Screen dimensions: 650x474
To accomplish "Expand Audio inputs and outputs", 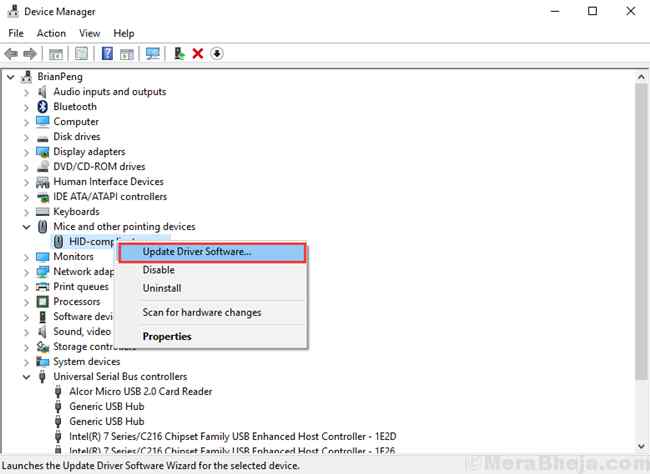I will (x=27, y=92).
